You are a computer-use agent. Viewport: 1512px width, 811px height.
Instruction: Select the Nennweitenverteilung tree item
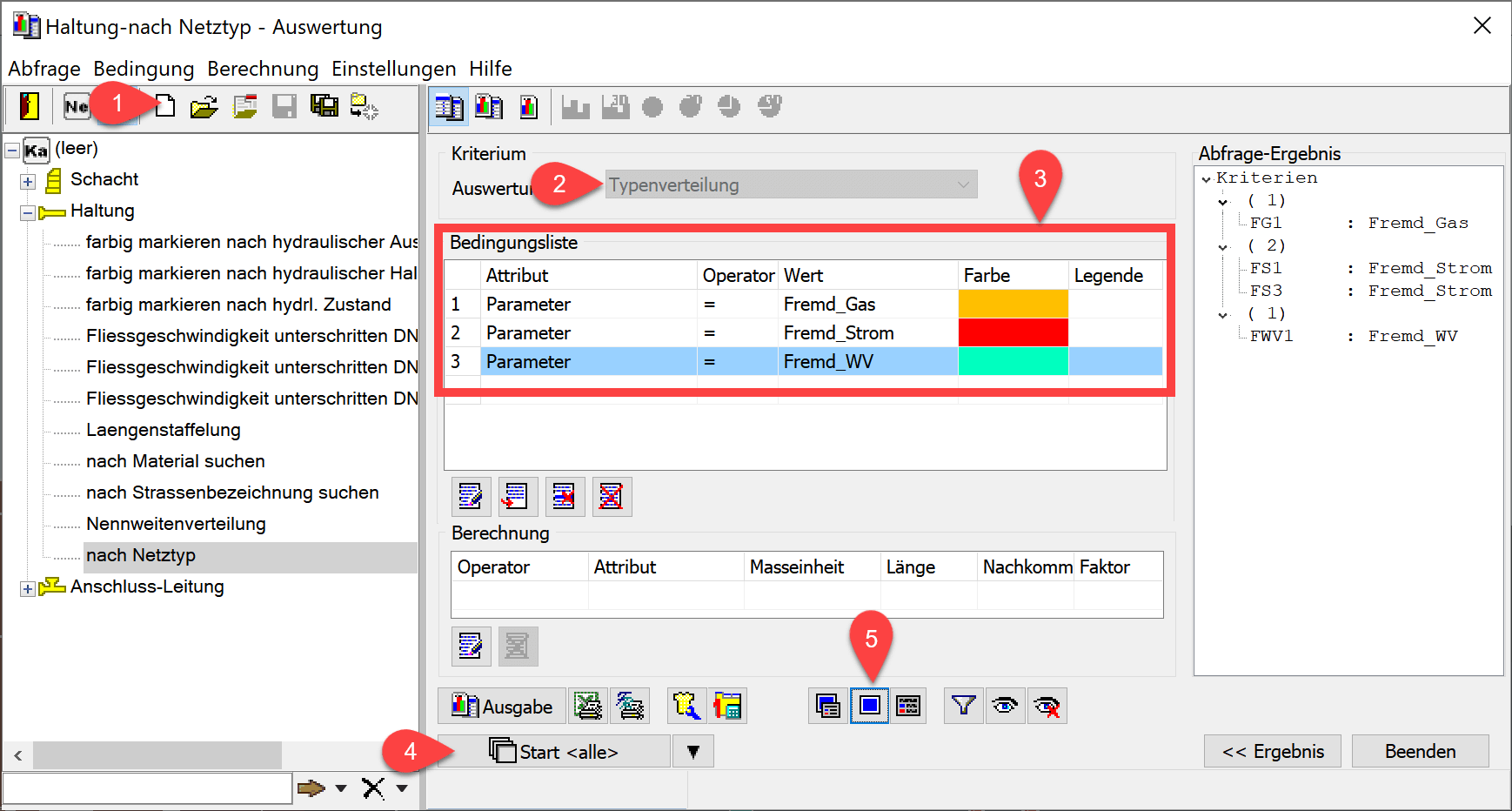pos(176,524)
